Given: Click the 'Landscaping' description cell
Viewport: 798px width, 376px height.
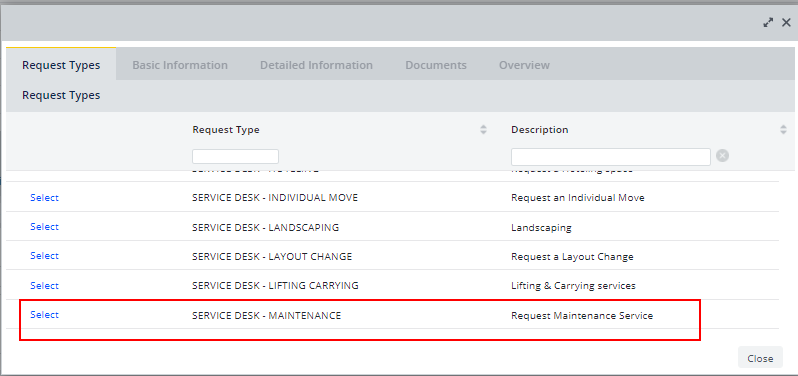Looking at the screenshot, I should point(542,227).
